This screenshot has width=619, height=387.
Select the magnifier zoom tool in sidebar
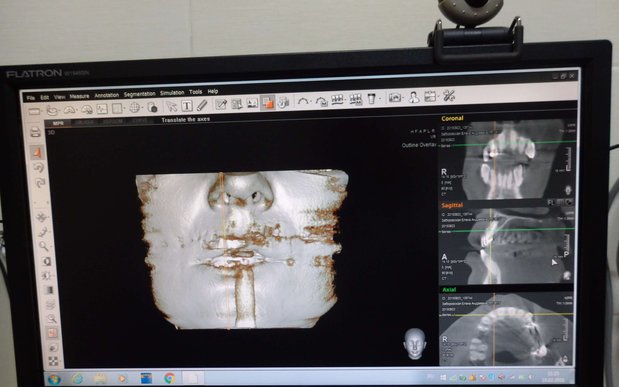point(43,246)
